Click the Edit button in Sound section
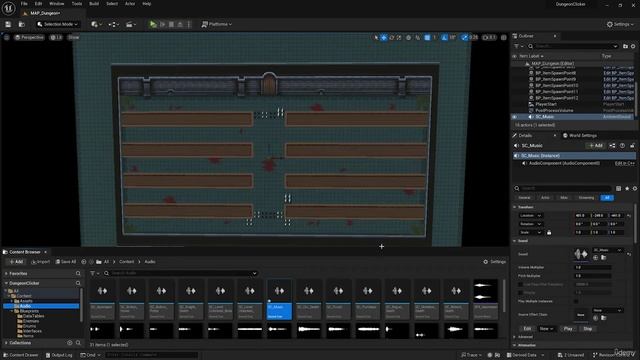This screenshot has width=640, height=360. (527, 329)
